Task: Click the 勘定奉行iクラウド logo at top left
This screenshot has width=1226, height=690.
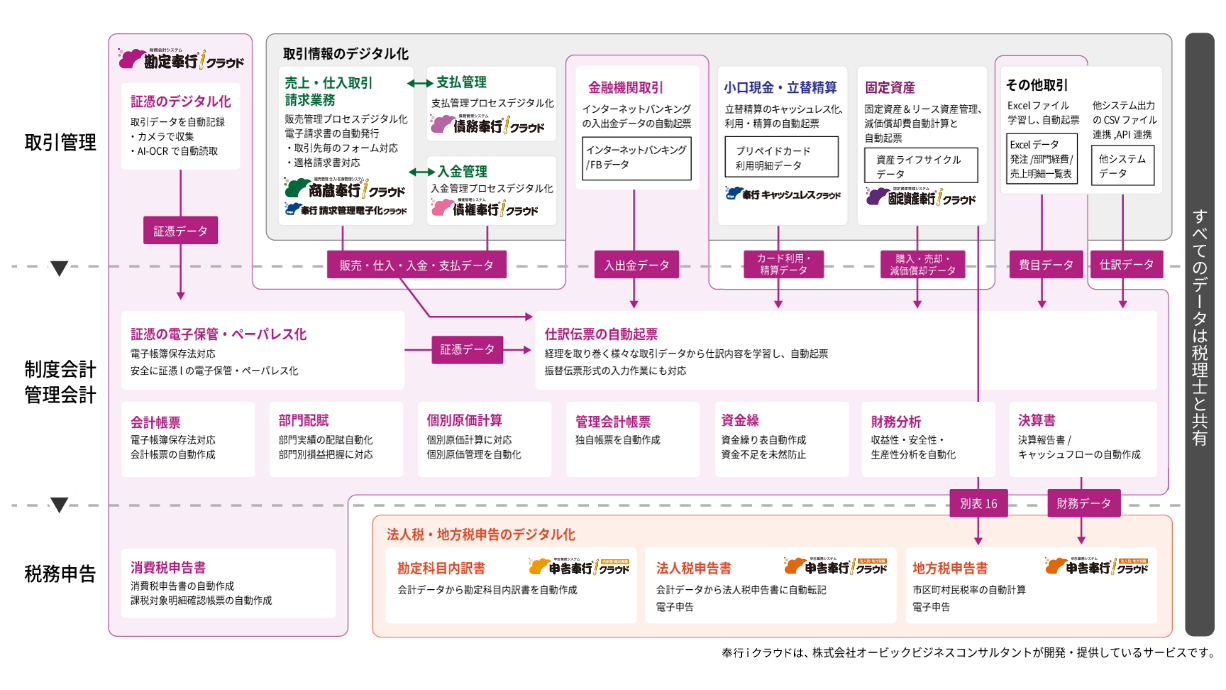Action: tap(180, 58)
